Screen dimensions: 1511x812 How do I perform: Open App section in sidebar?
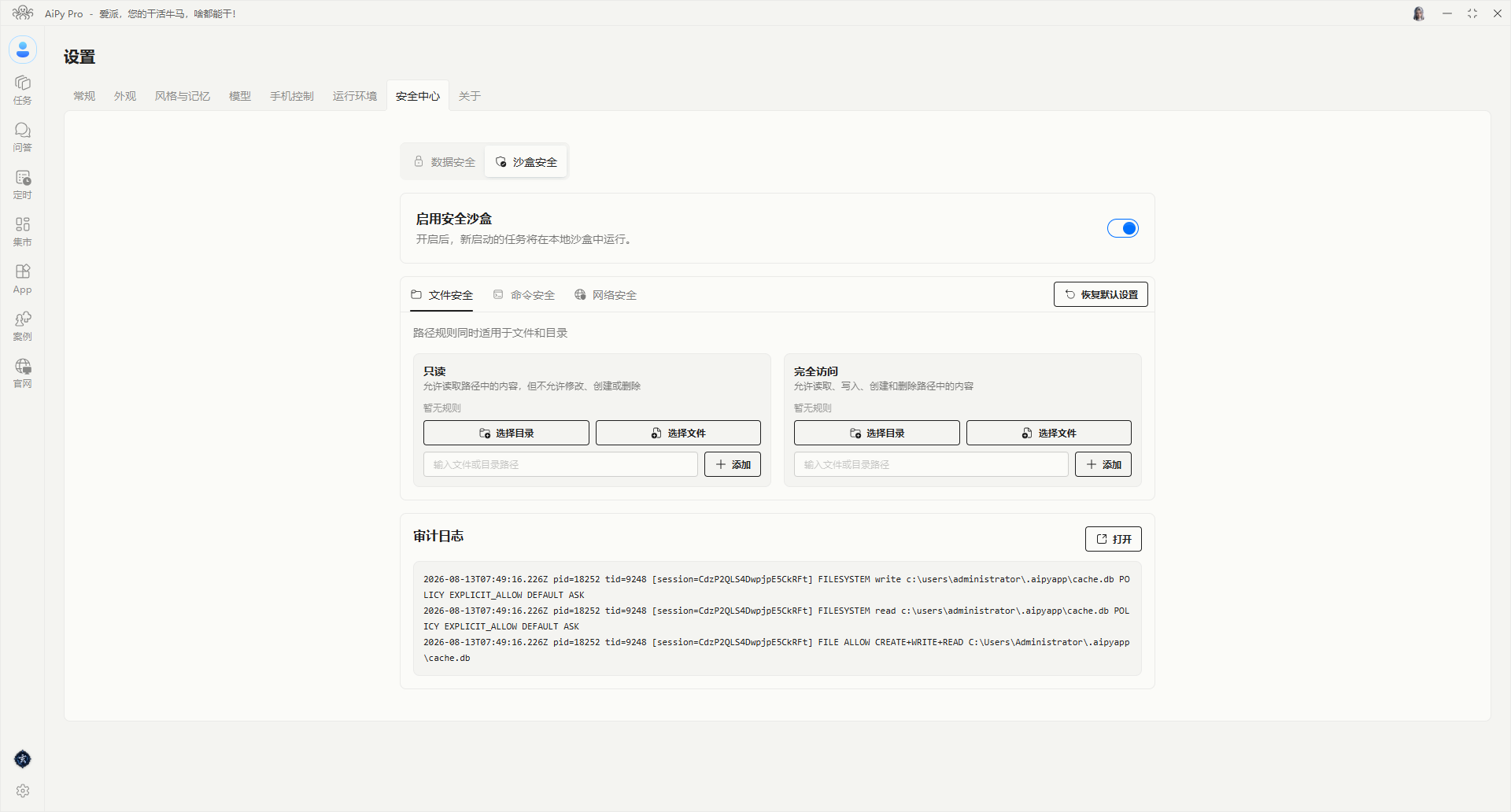(x=23, y=279)
